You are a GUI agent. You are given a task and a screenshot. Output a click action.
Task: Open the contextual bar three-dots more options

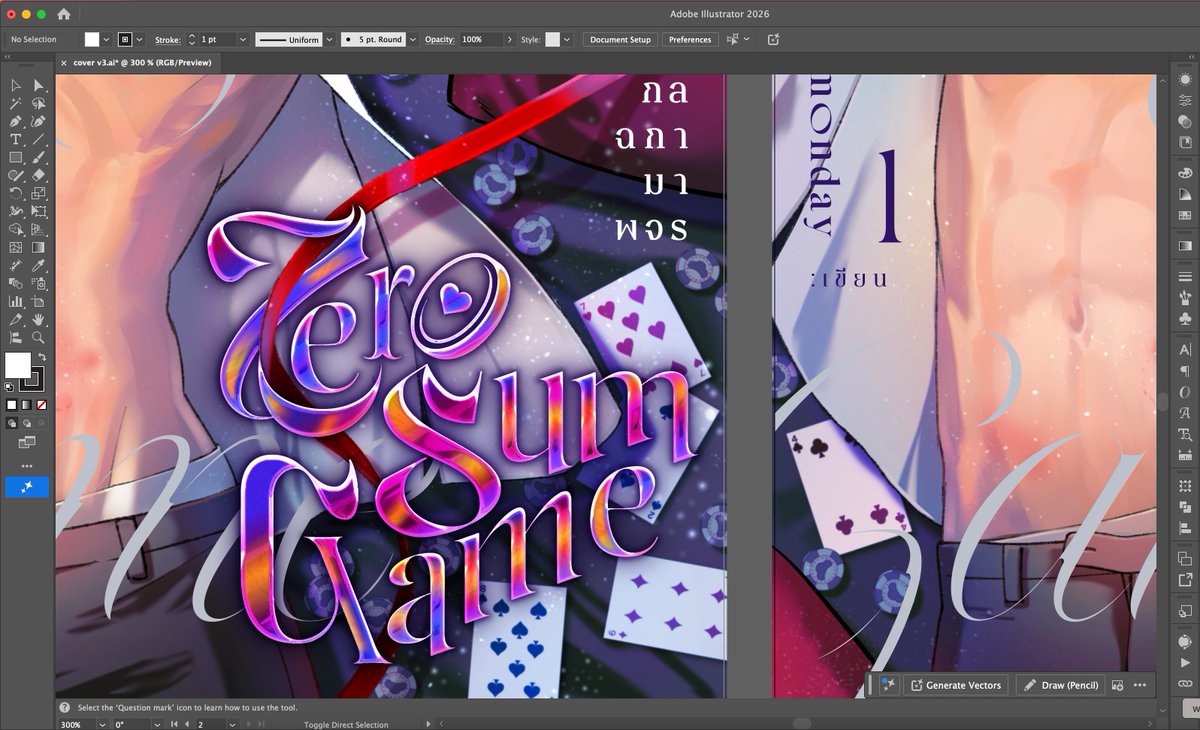pyautogui.click(x=1139, y=685)
